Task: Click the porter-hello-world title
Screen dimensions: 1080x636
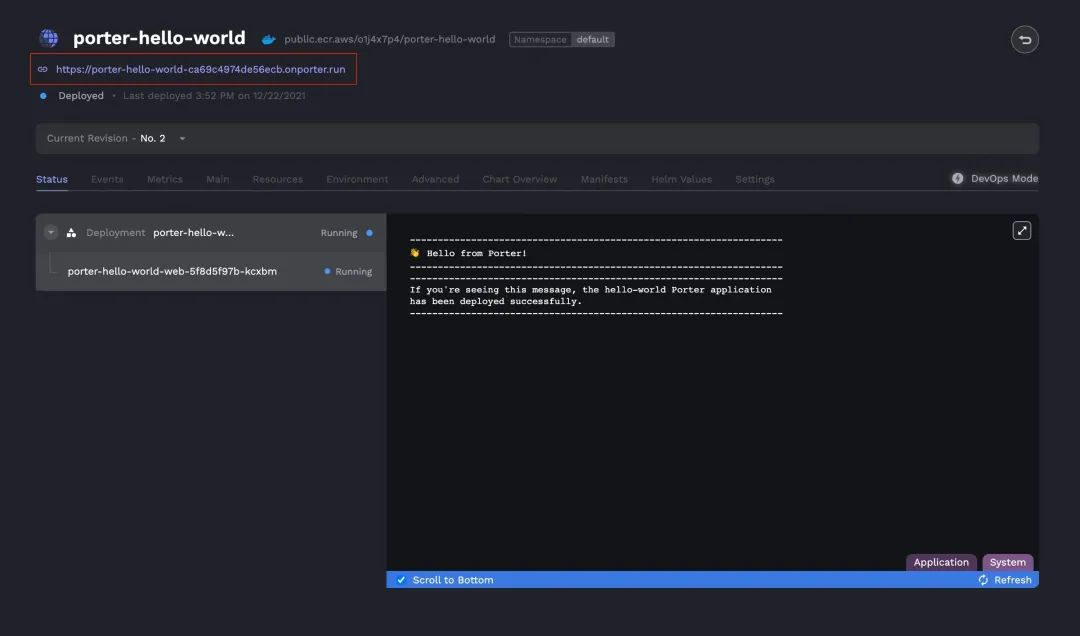Action: tap(159, 38)
